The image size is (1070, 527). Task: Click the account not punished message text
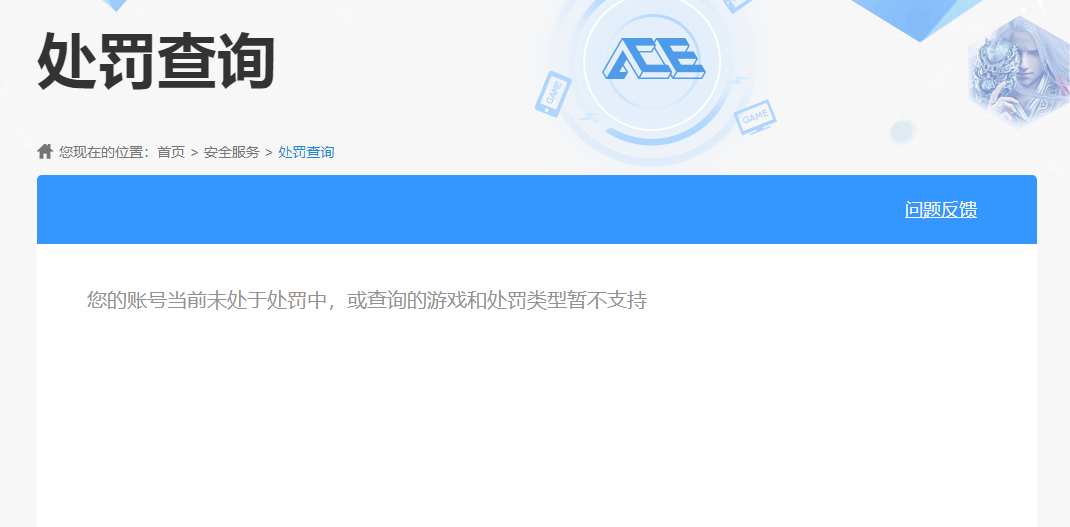pos(367,300)
